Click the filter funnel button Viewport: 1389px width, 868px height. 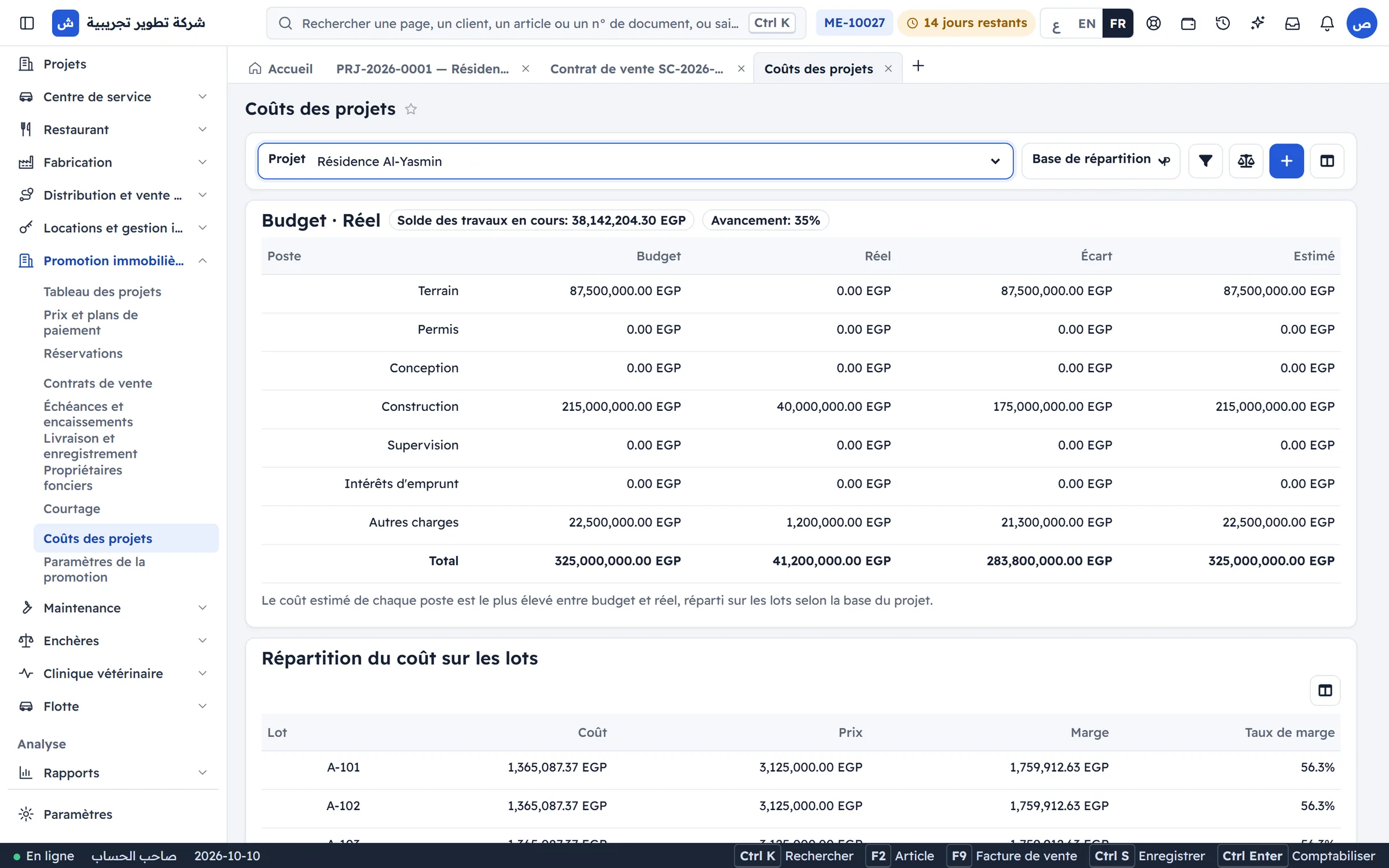click(1206, 161)
